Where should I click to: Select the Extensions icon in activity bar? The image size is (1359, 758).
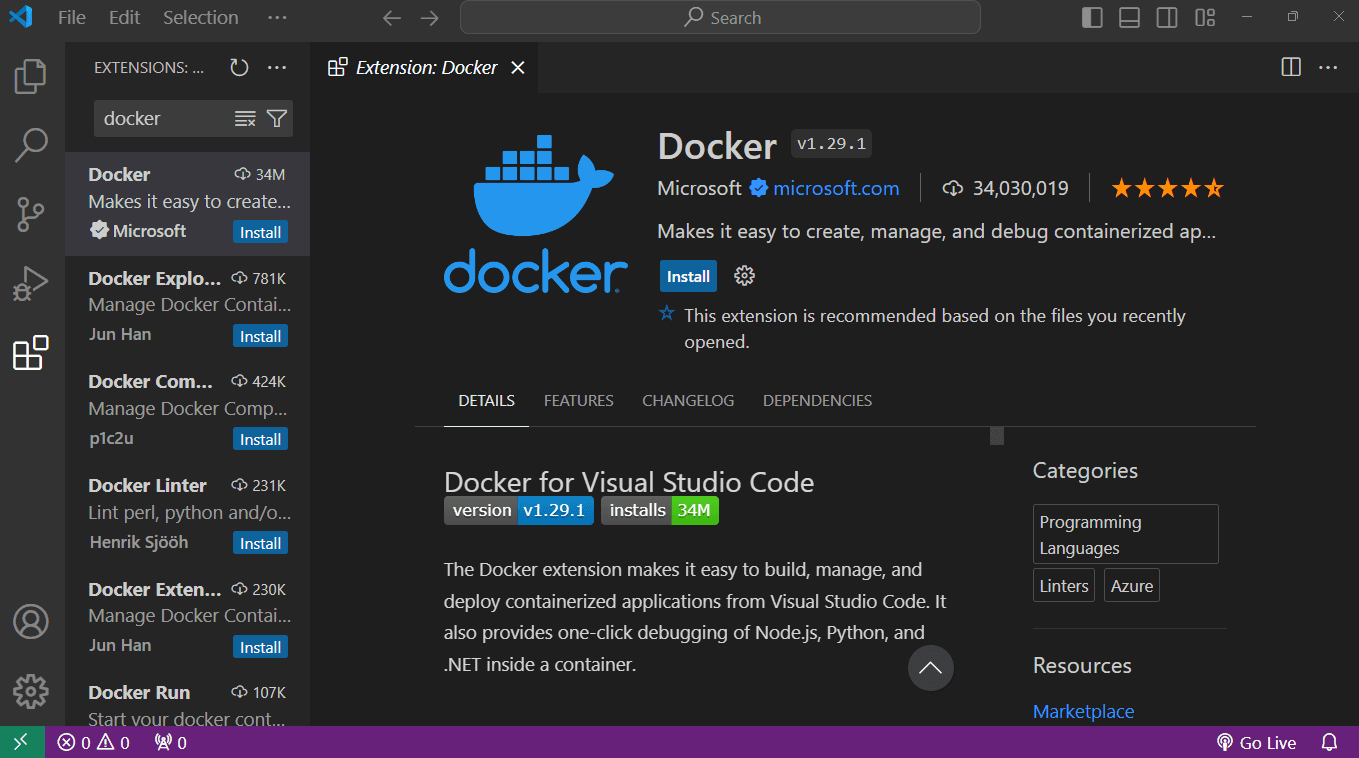point(30,352)
